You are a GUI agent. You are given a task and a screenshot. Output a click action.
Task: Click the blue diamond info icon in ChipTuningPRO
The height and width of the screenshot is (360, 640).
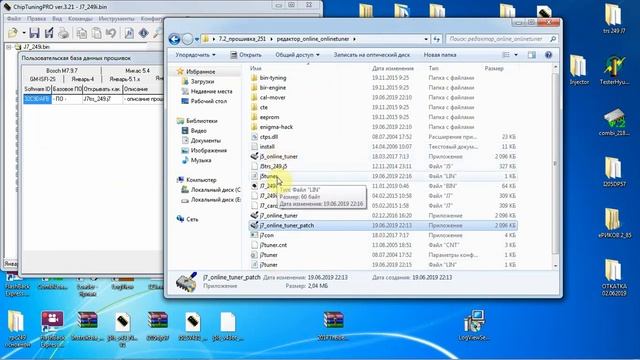(144, 33)
